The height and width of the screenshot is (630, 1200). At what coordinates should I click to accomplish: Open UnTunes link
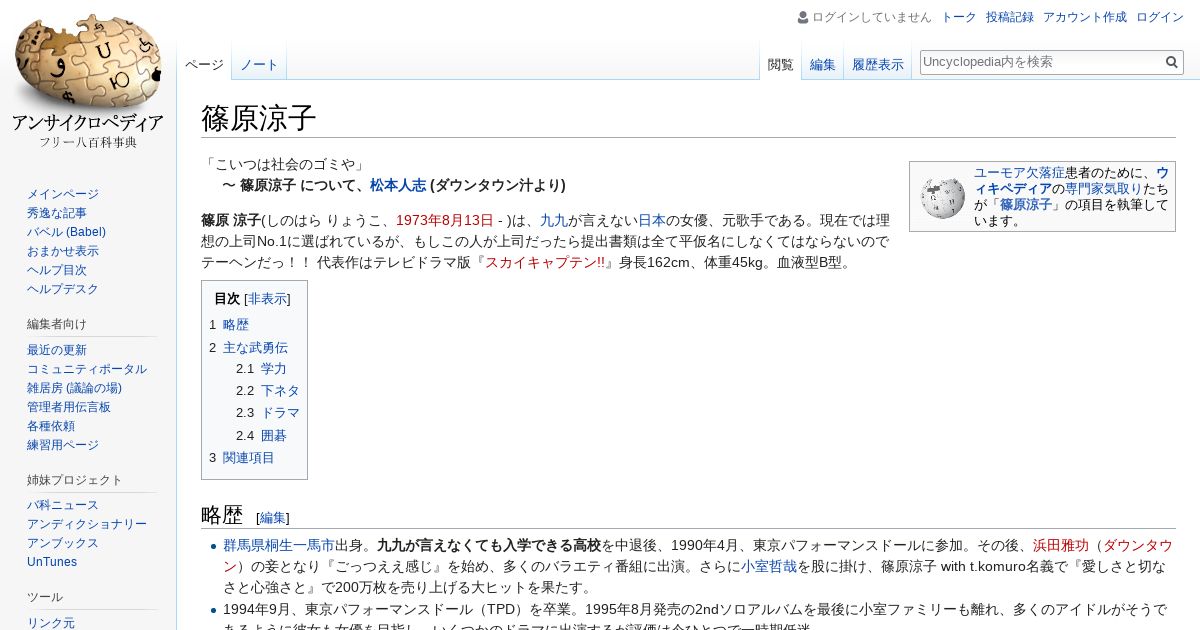click(x=52, y=562)
